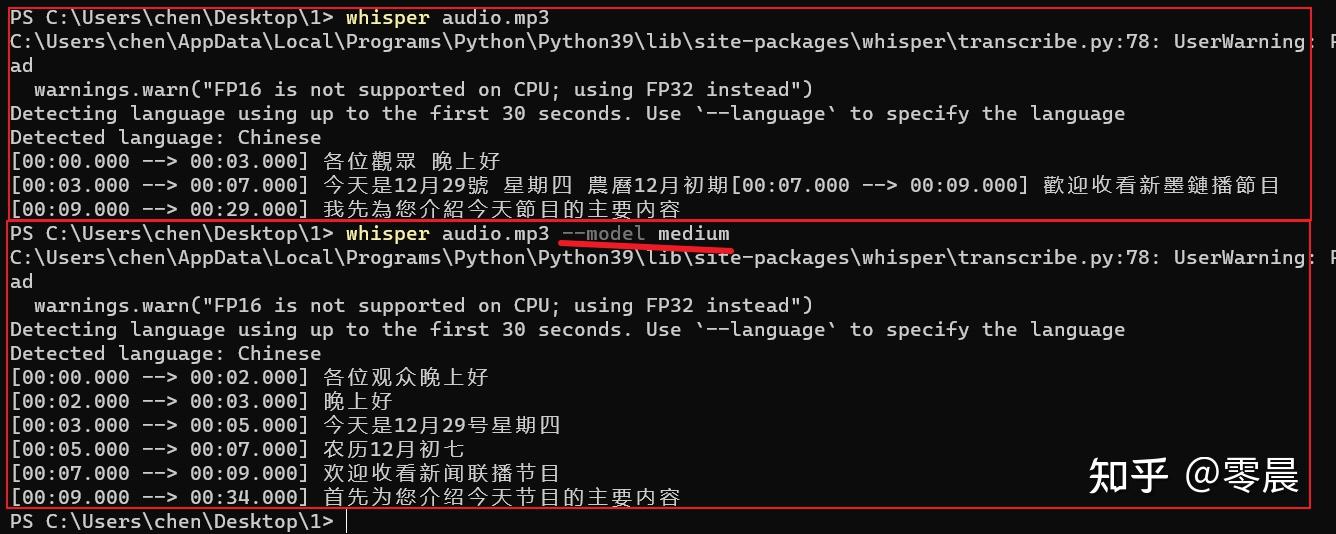Click the word "medium" after --model

[x=693, y=234]
